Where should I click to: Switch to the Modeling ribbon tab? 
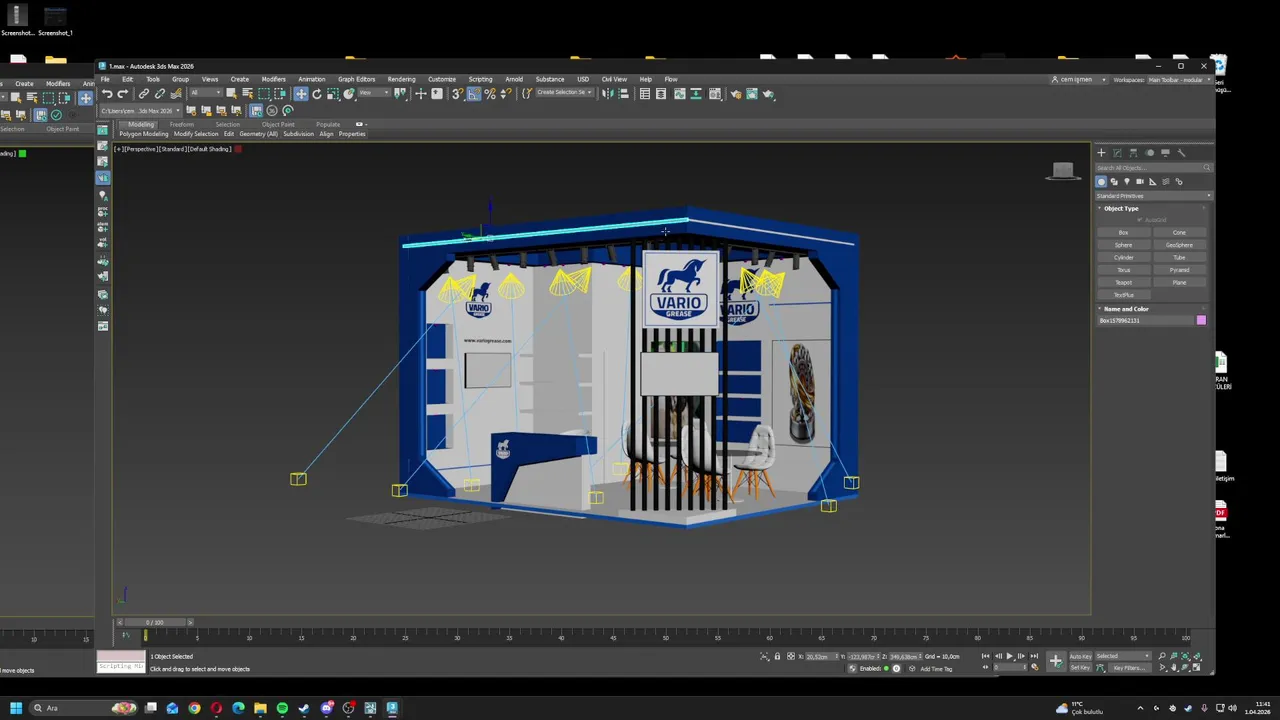[x=141, y=124]
